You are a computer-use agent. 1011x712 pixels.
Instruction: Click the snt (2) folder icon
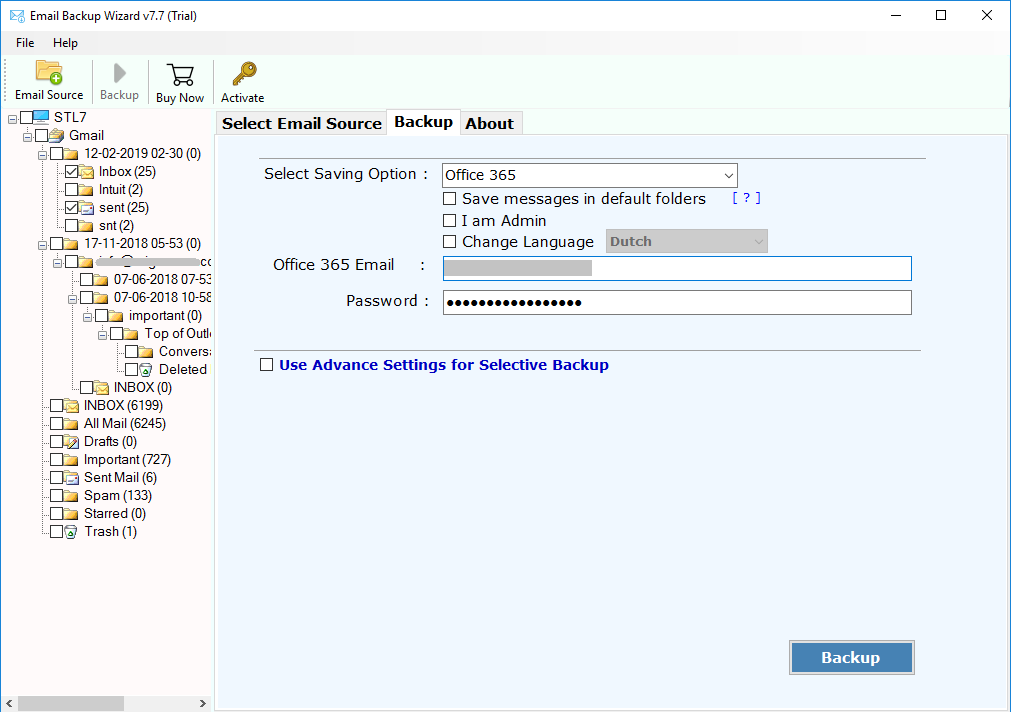pos(86,226)
